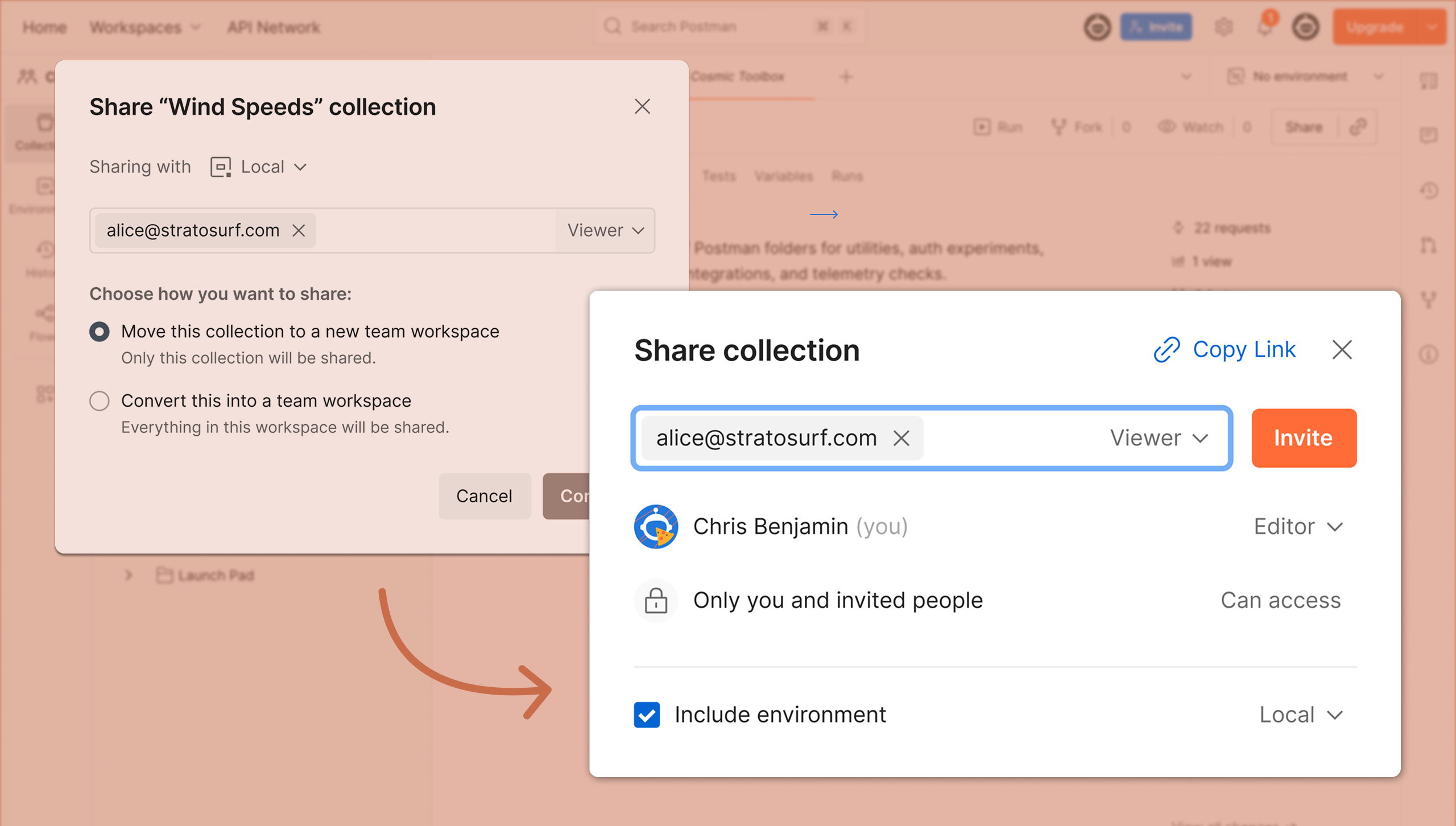Remove the alice@stratosurf.com chip in Share collection

pos(901,438)
